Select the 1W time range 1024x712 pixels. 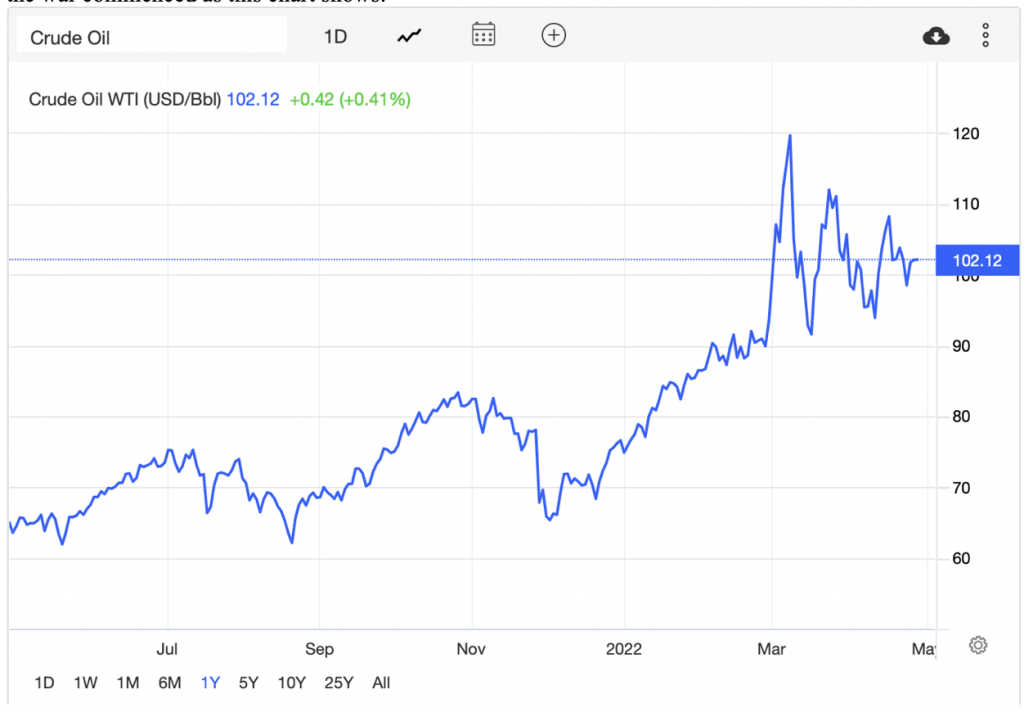click(x=86, y=683)
